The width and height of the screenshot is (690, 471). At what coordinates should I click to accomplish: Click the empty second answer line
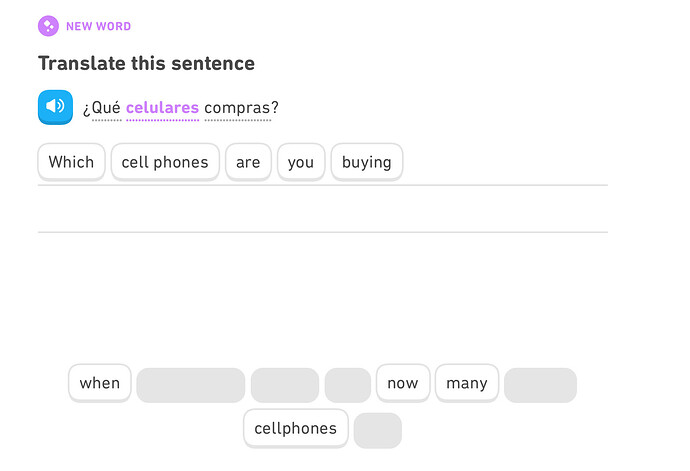(x=322, y=210)
